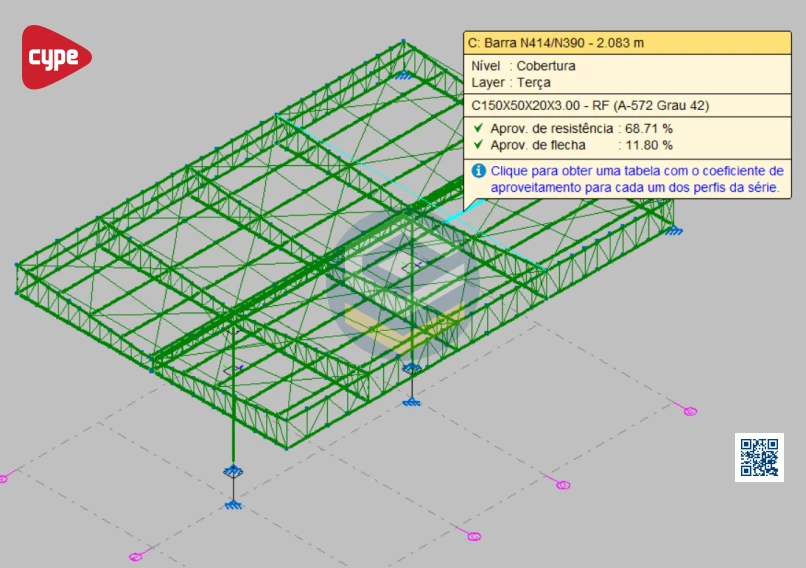Select the support symbol at the roof's top corner
Screen dimensions: 806x568
(x=403, y=74)
